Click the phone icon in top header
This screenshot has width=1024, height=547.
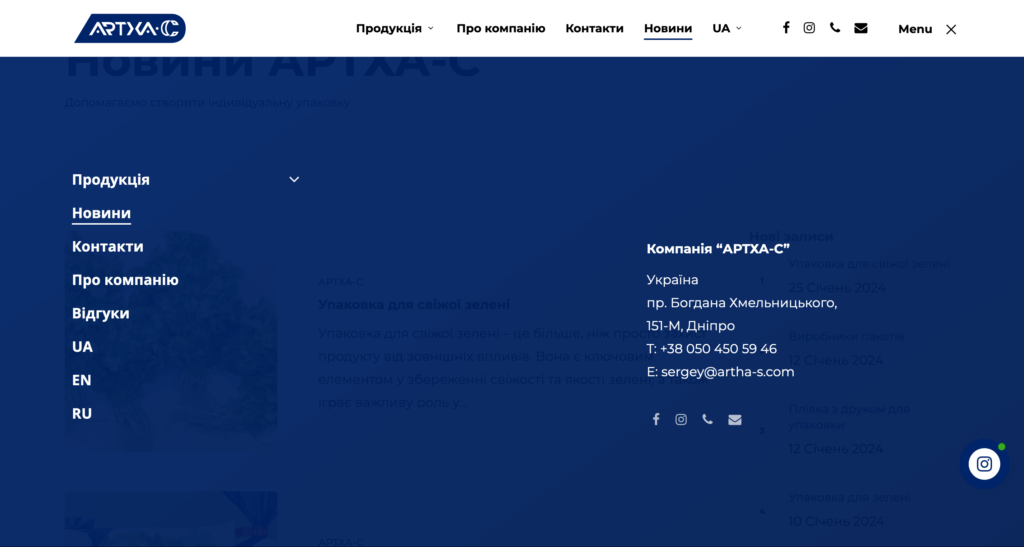835,27
